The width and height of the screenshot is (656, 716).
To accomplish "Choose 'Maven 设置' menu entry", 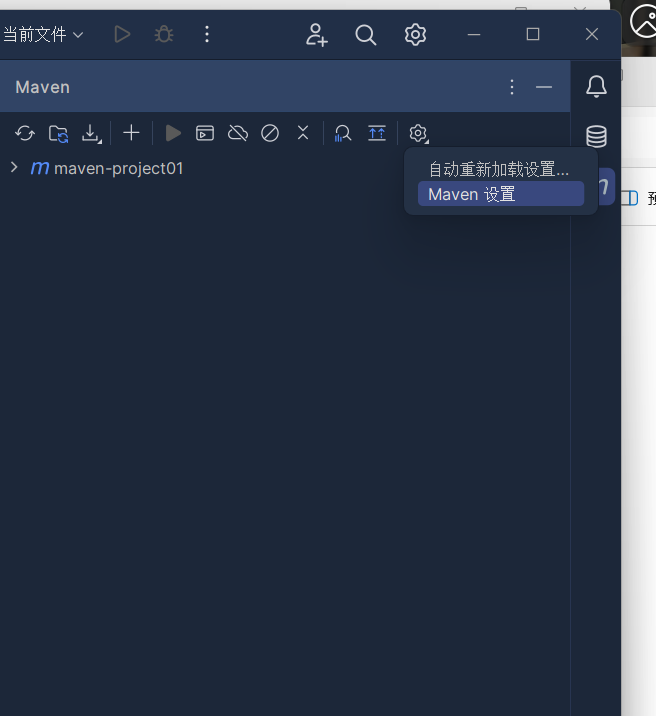I will [x=501, y=194].
